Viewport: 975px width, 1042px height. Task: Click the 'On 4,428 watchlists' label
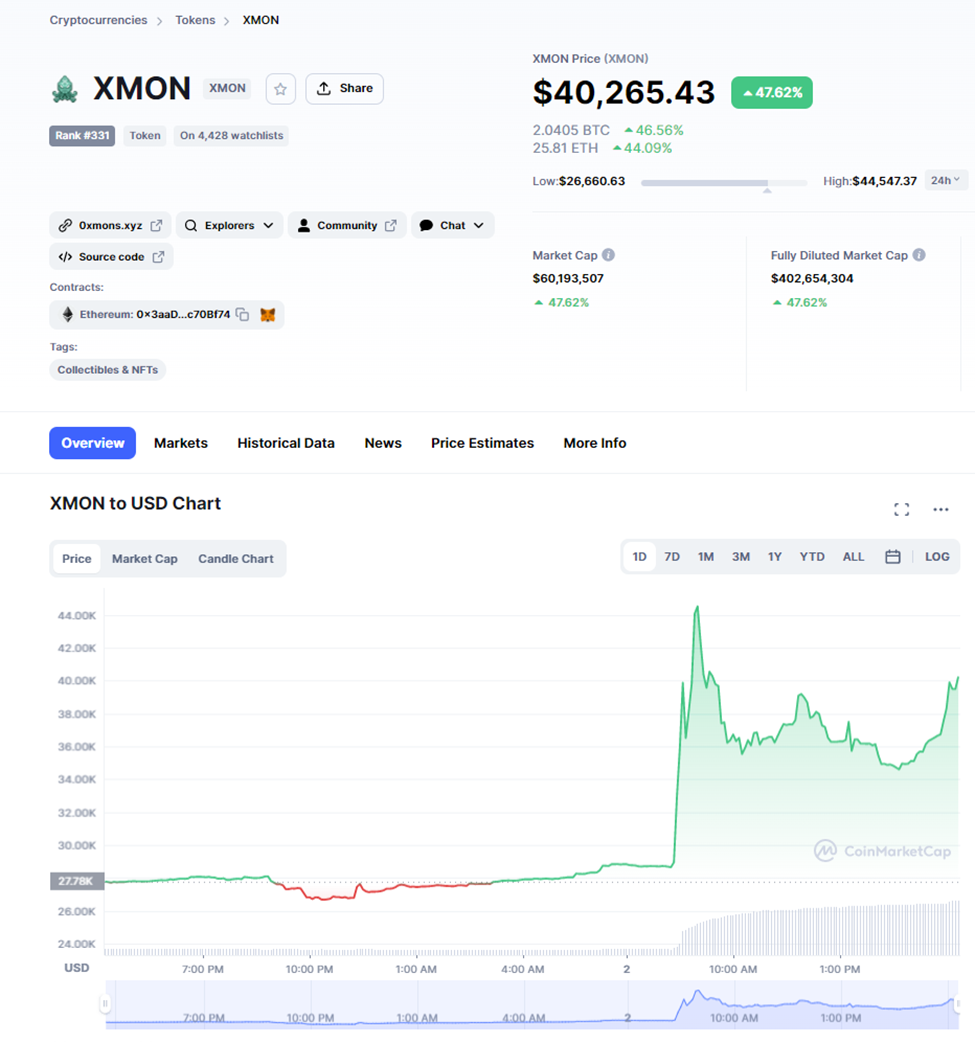231,136
